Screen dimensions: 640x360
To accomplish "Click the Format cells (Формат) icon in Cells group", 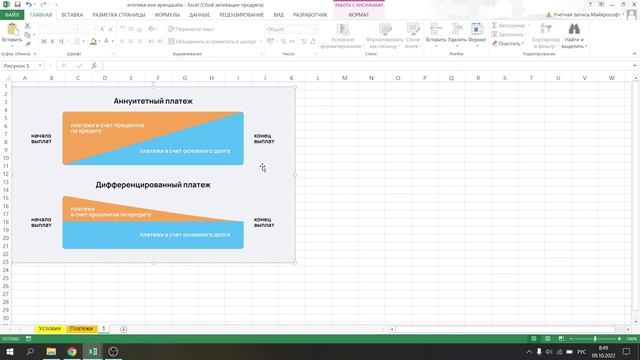I will tap(477, 29).
